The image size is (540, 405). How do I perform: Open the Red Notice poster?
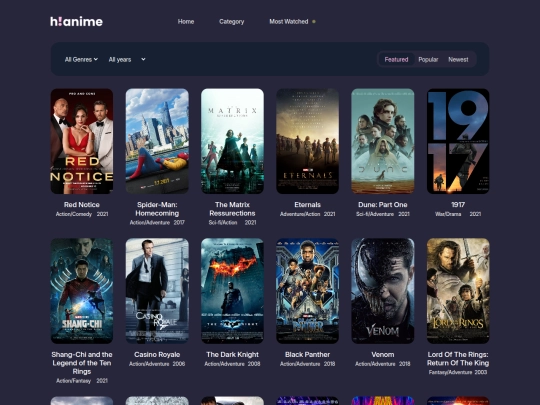(82, 141)
